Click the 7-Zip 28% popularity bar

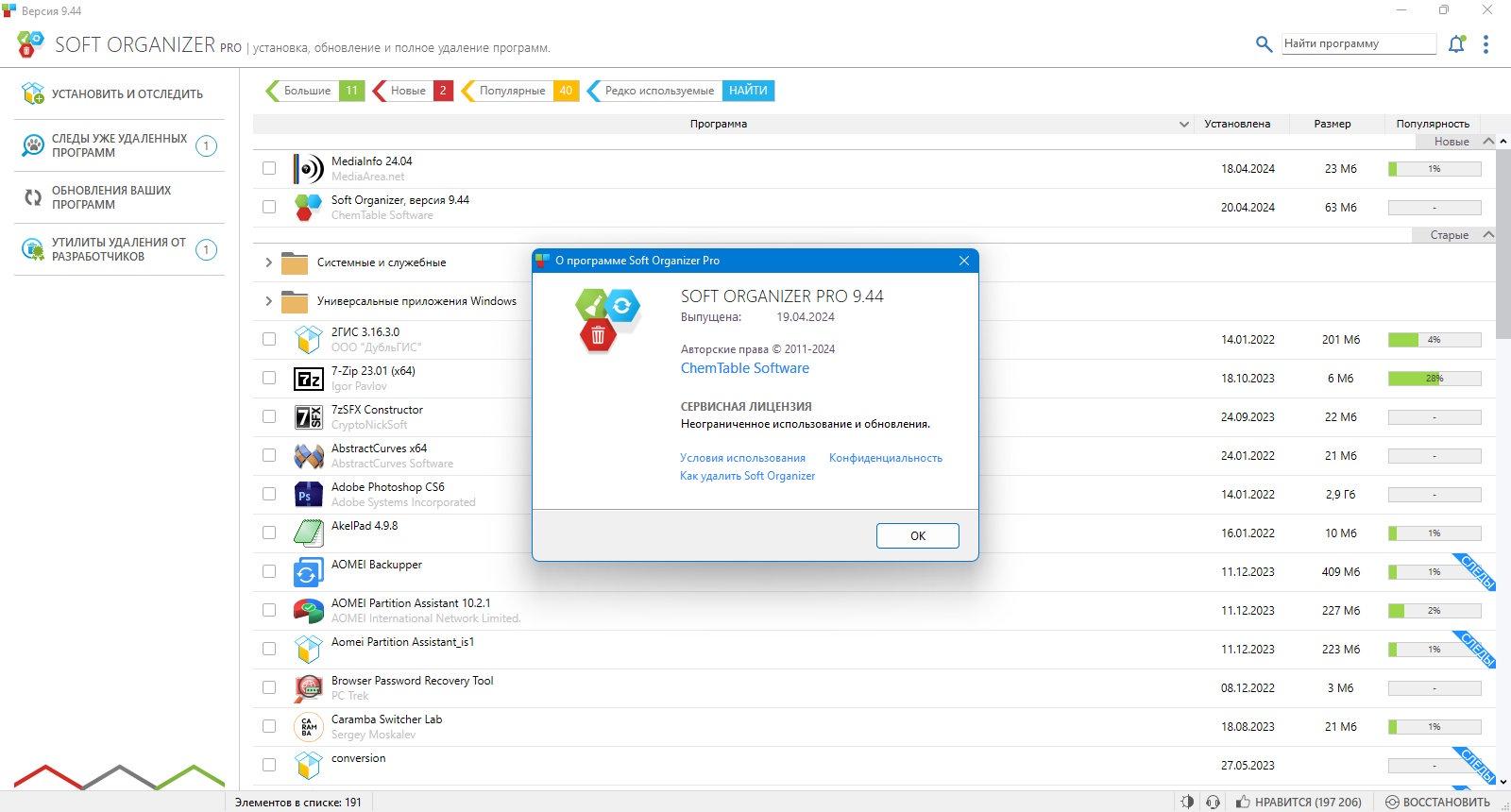tap(1435, 379)
